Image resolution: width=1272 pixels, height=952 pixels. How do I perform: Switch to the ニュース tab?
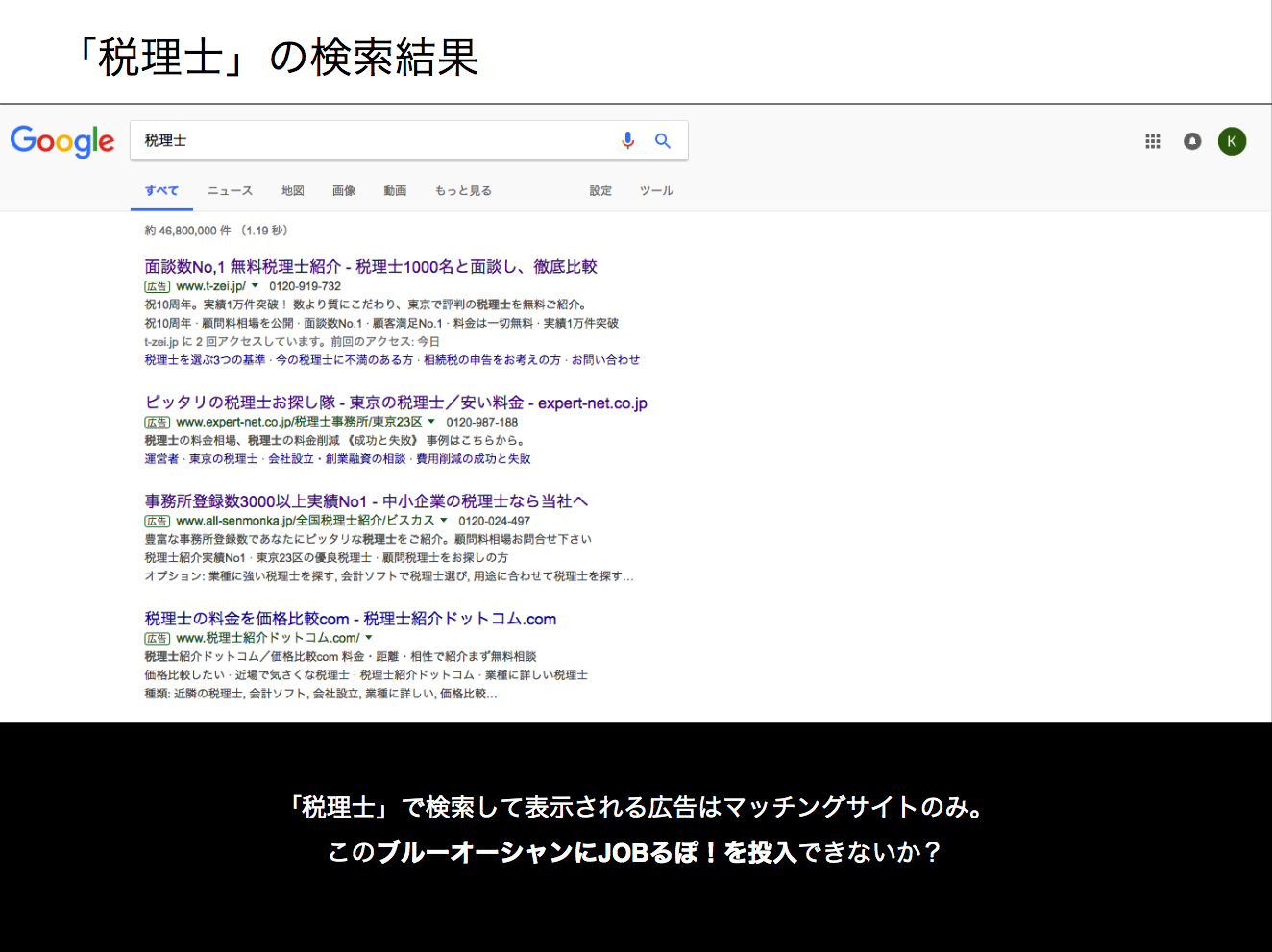click(x=231, y=191)
